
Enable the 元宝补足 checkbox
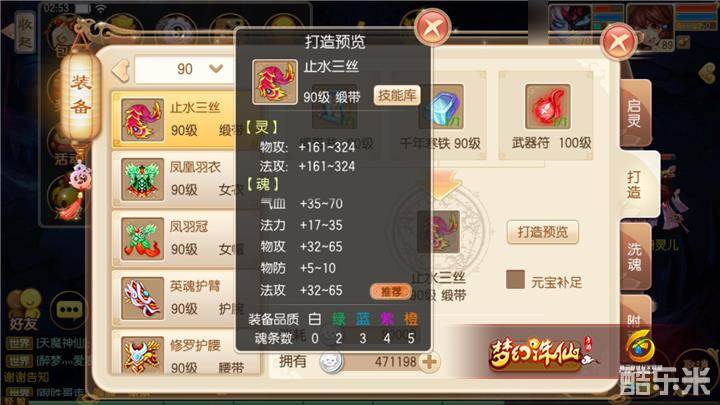[x=515, y=279]
